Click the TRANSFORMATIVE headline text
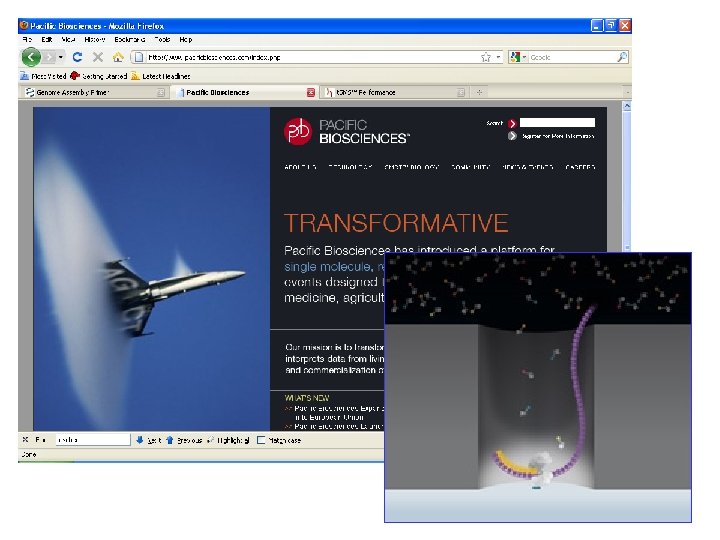 (396, 223)
